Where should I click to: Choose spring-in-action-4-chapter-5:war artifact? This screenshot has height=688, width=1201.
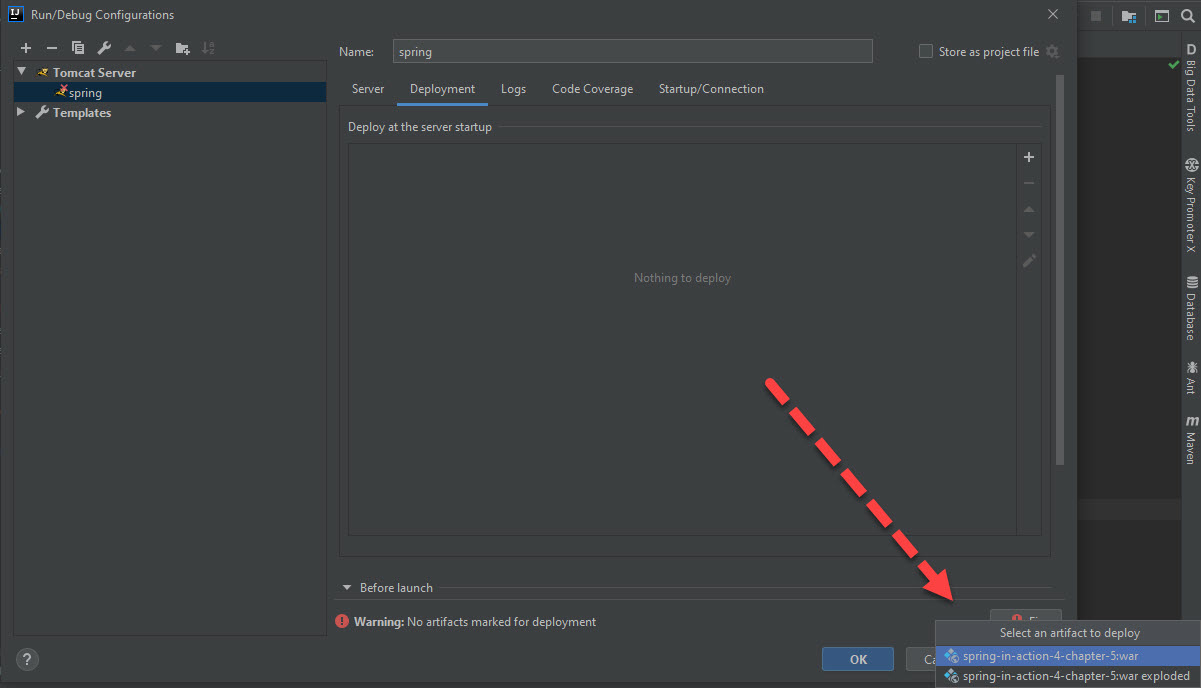pyautogui.click(x=1068, y=656)
